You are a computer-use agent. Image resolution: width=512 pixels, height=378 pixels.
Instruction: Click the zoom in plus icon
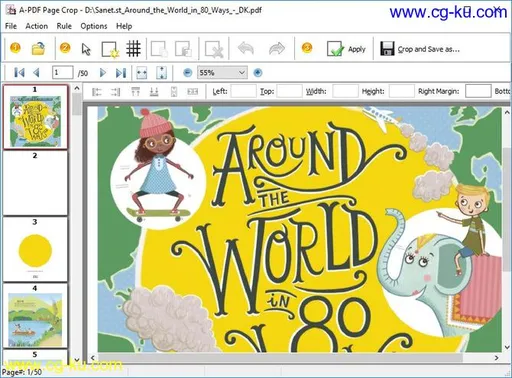[x=258, y=72]
